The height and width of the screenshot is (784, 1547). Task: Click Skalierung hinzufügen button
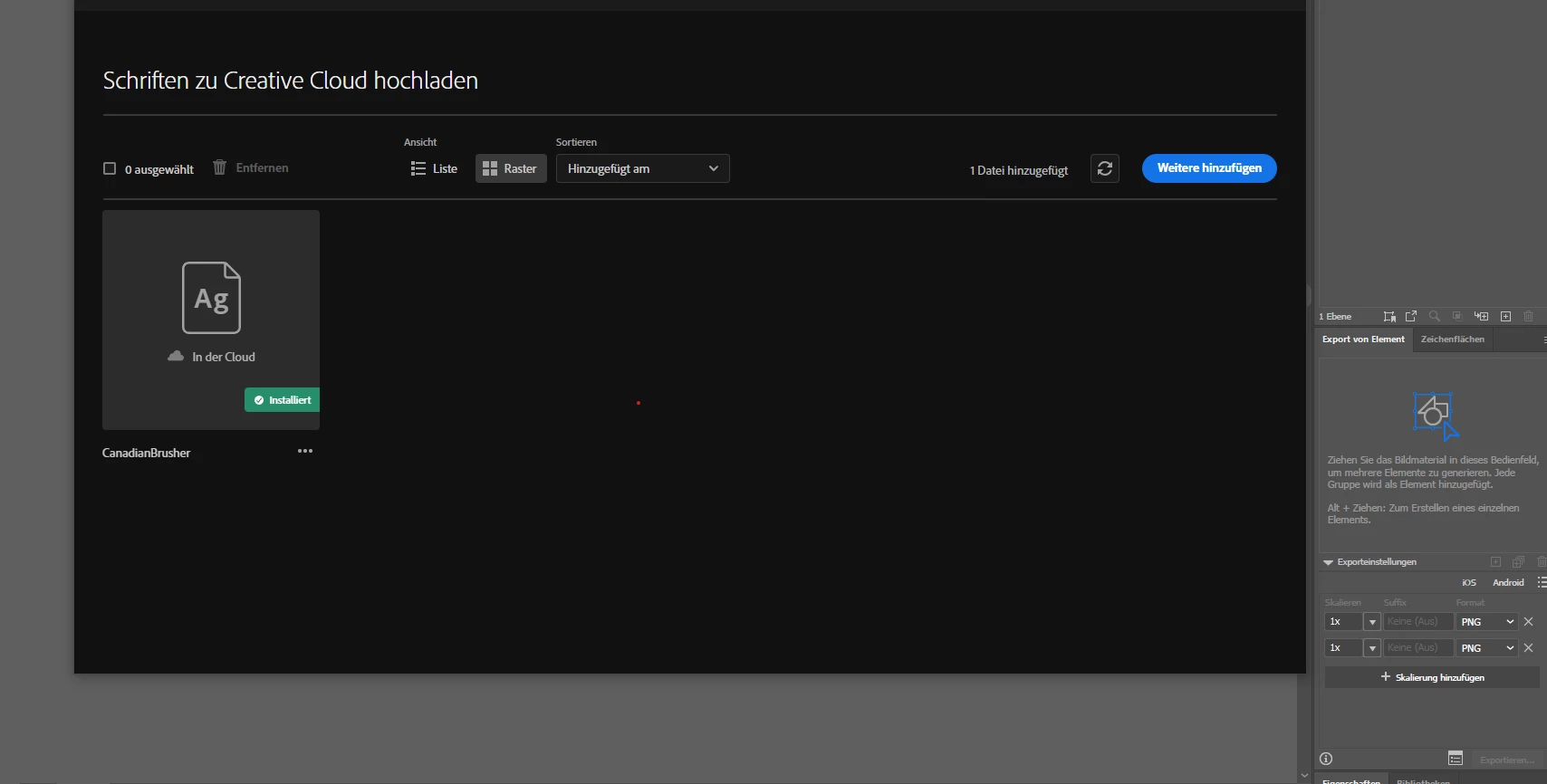coord(1432,677)
